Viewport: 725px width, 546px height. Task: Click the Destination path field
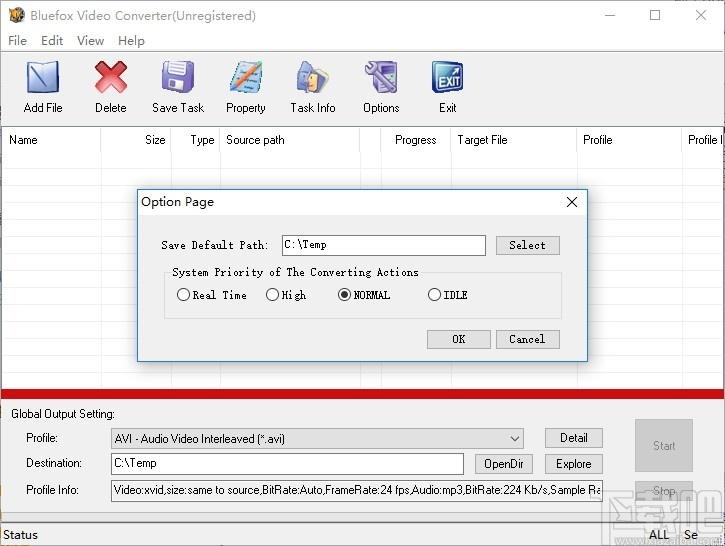point(287,464)
